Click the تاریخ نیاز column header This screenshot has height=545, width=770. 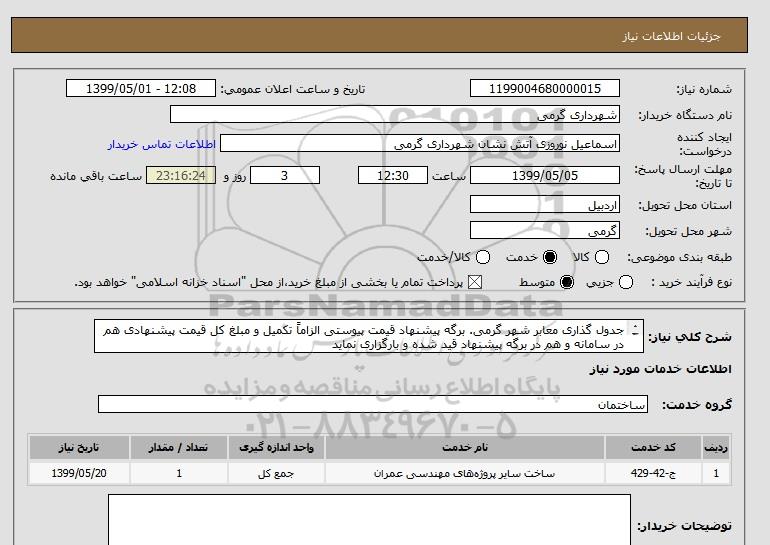coord(79,447)
